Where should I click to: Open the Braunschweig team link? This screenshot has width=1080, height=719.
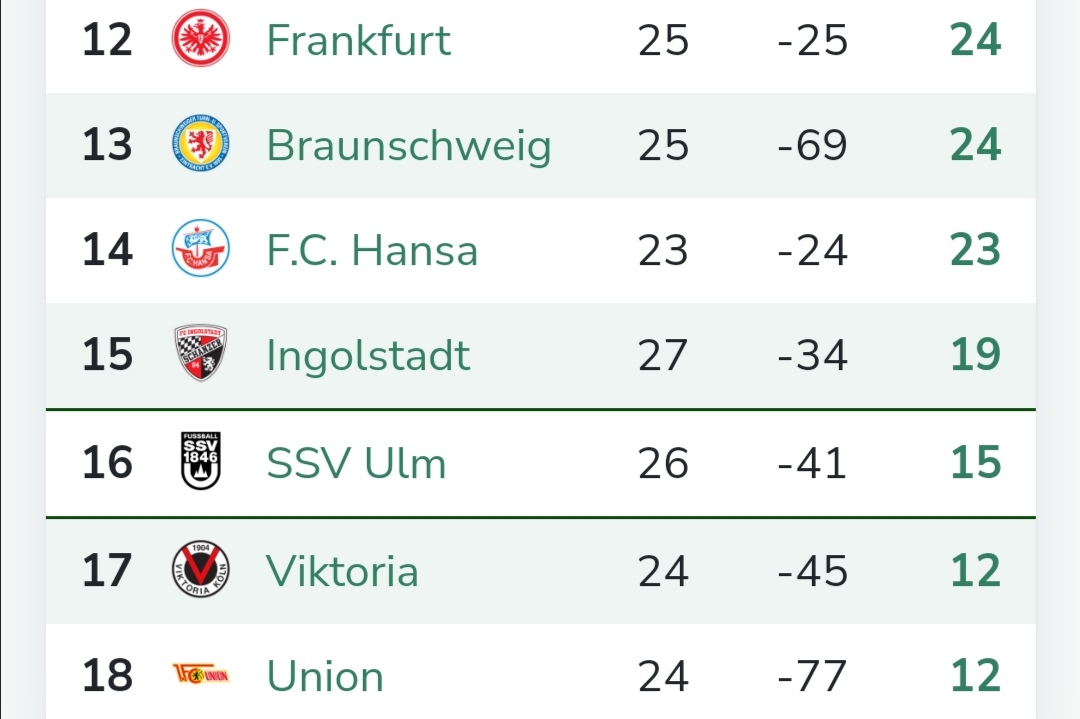[408, 145]
